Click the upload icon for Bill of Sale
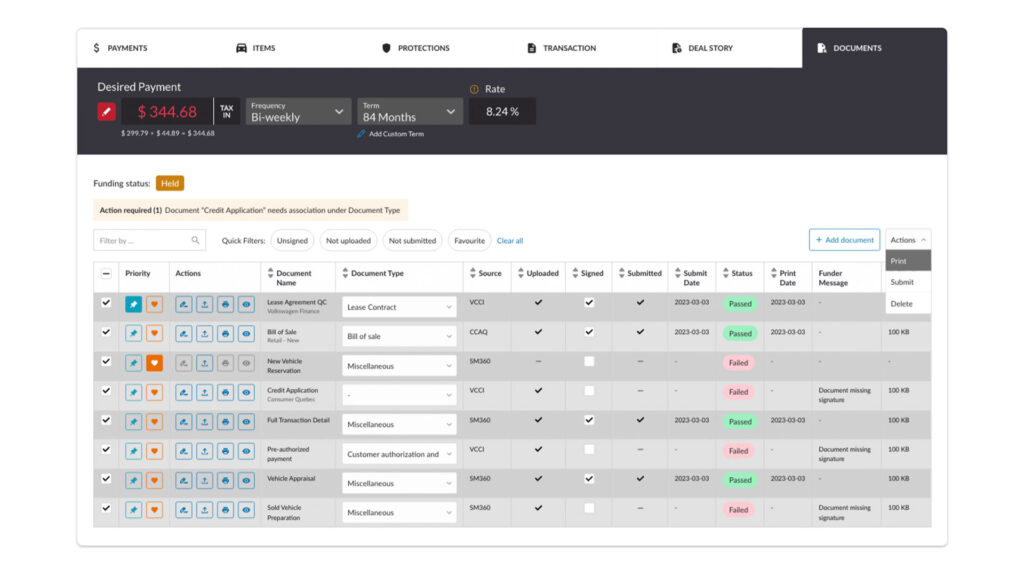 204,334
